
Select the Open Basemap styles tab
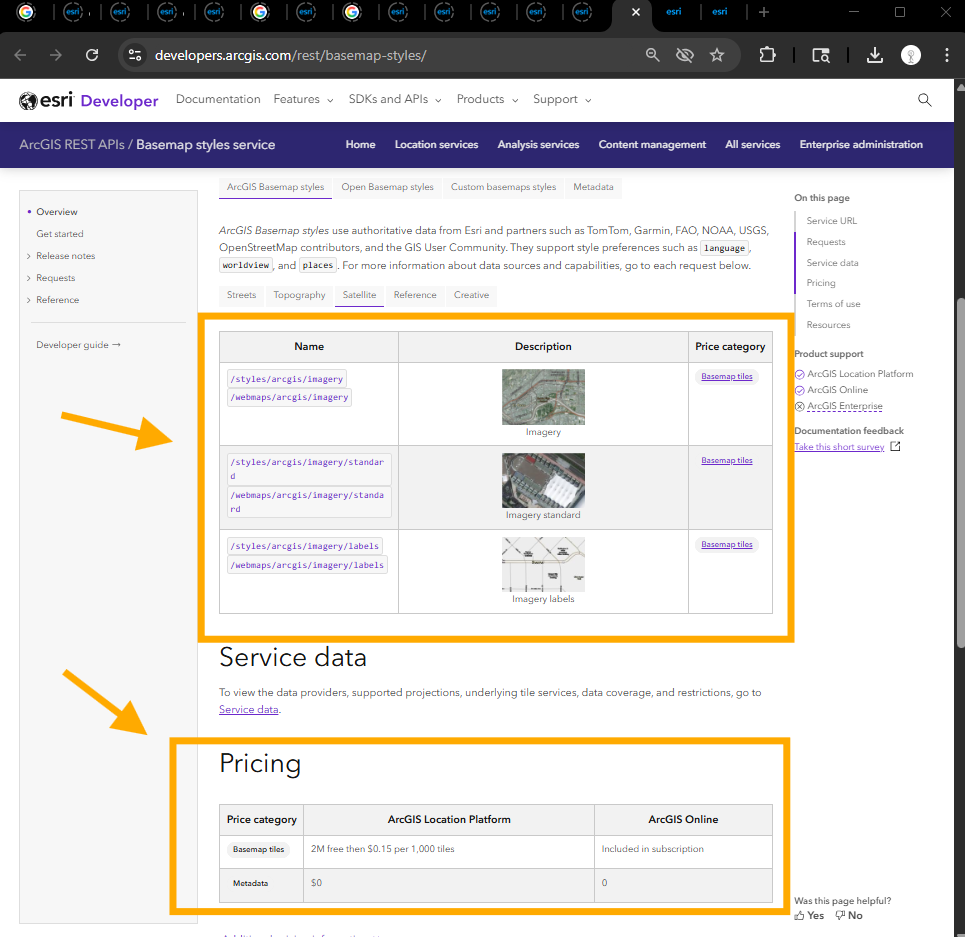387,187
